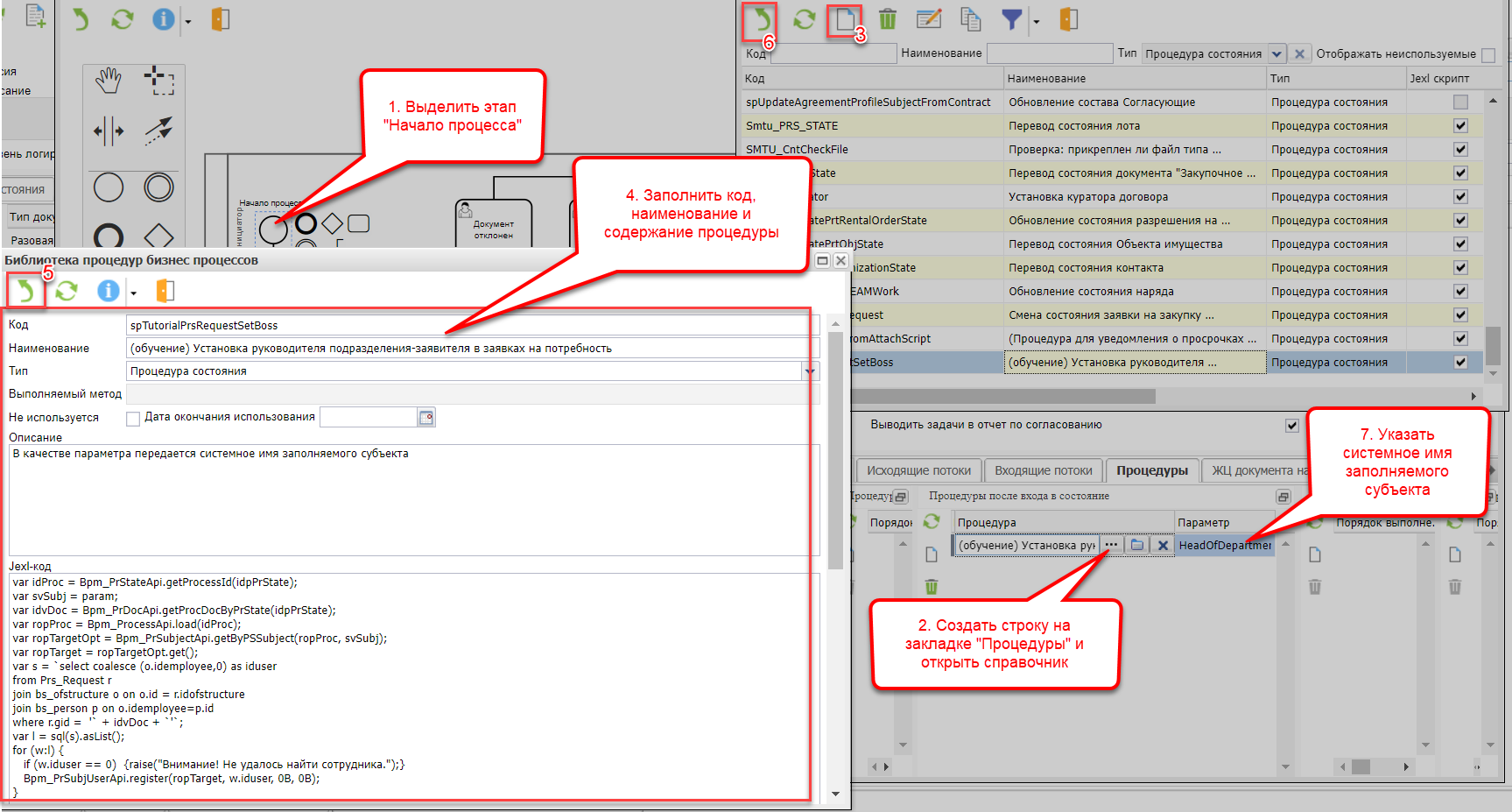1512x812 pixels.
Task: Select the global connect arrows tool
Action: 158,131
